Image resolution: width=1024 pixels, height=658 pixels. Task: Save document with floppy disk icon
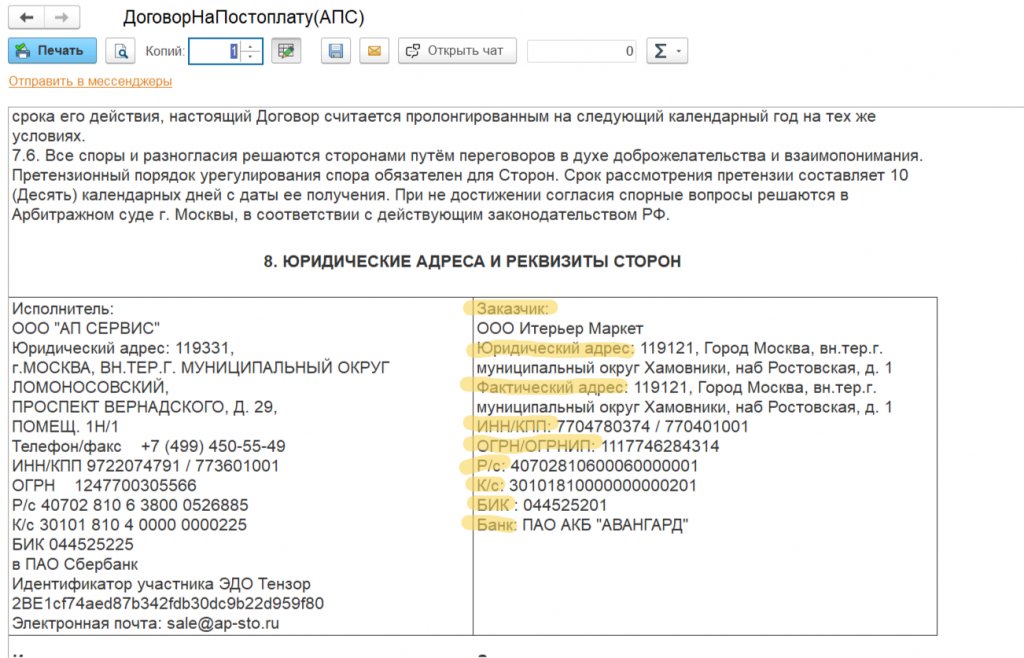pos(336,51)
